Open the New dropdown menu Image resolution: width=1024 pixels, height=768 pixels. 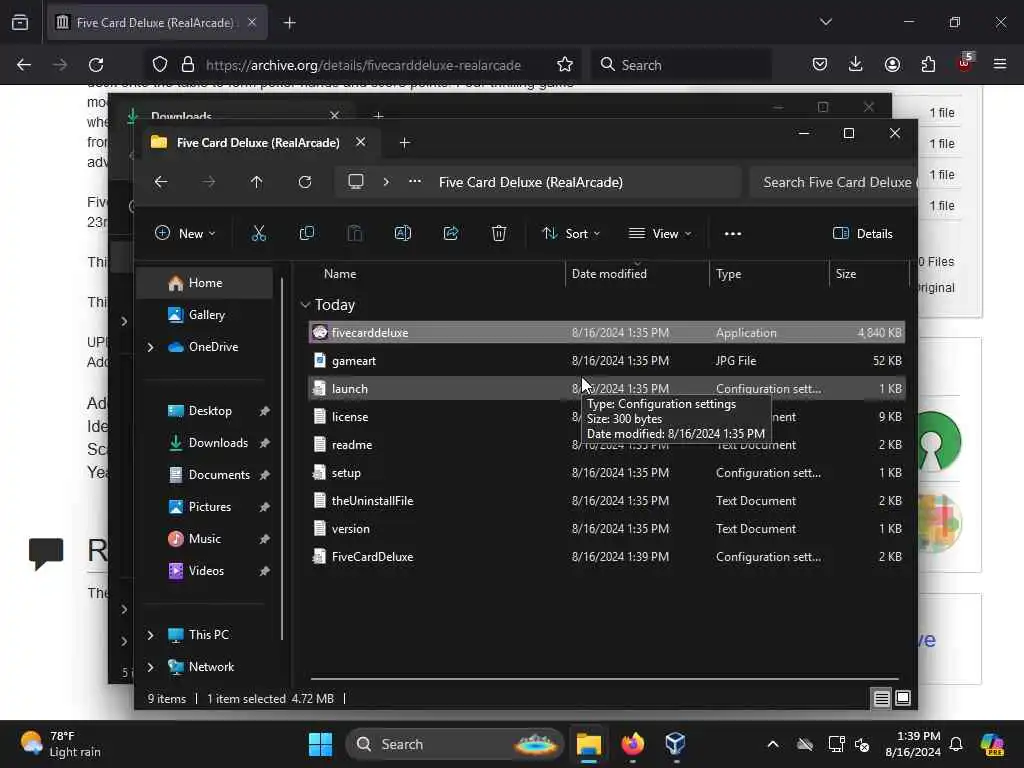(x=185, y=234)
